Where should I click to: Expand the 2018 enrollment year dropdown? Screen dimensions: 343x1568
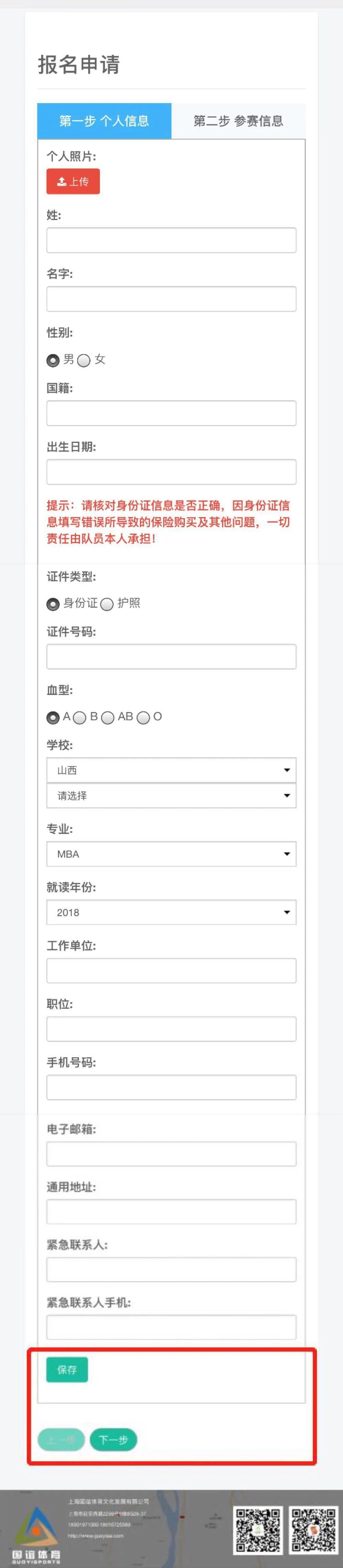(171, 912)
